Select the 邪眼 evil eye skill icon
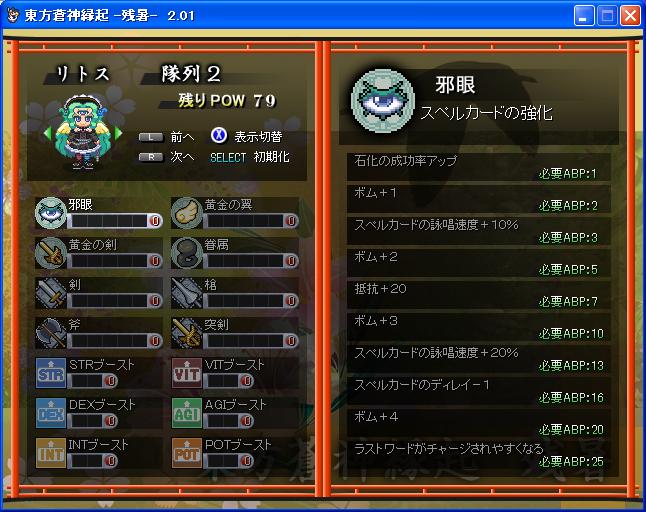The image size is (646, 512). tap(51, 213)
